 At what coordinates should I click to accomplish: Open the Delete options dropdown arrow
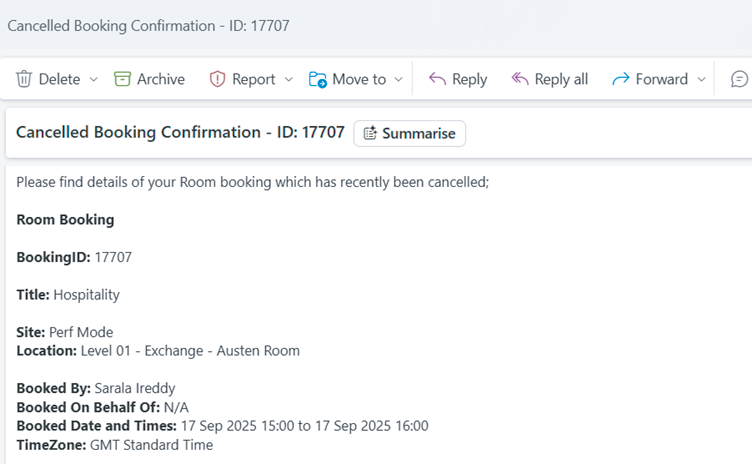coord(94,79)
